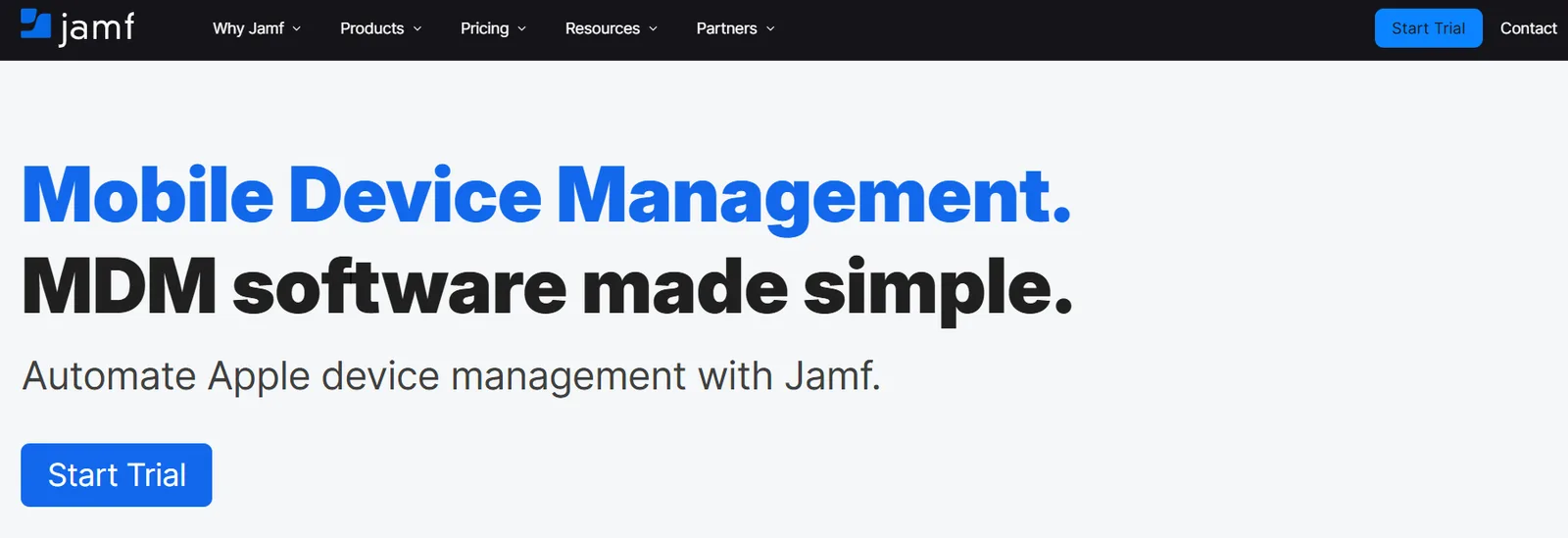Open the Partners menu

[x=726, y=28]
